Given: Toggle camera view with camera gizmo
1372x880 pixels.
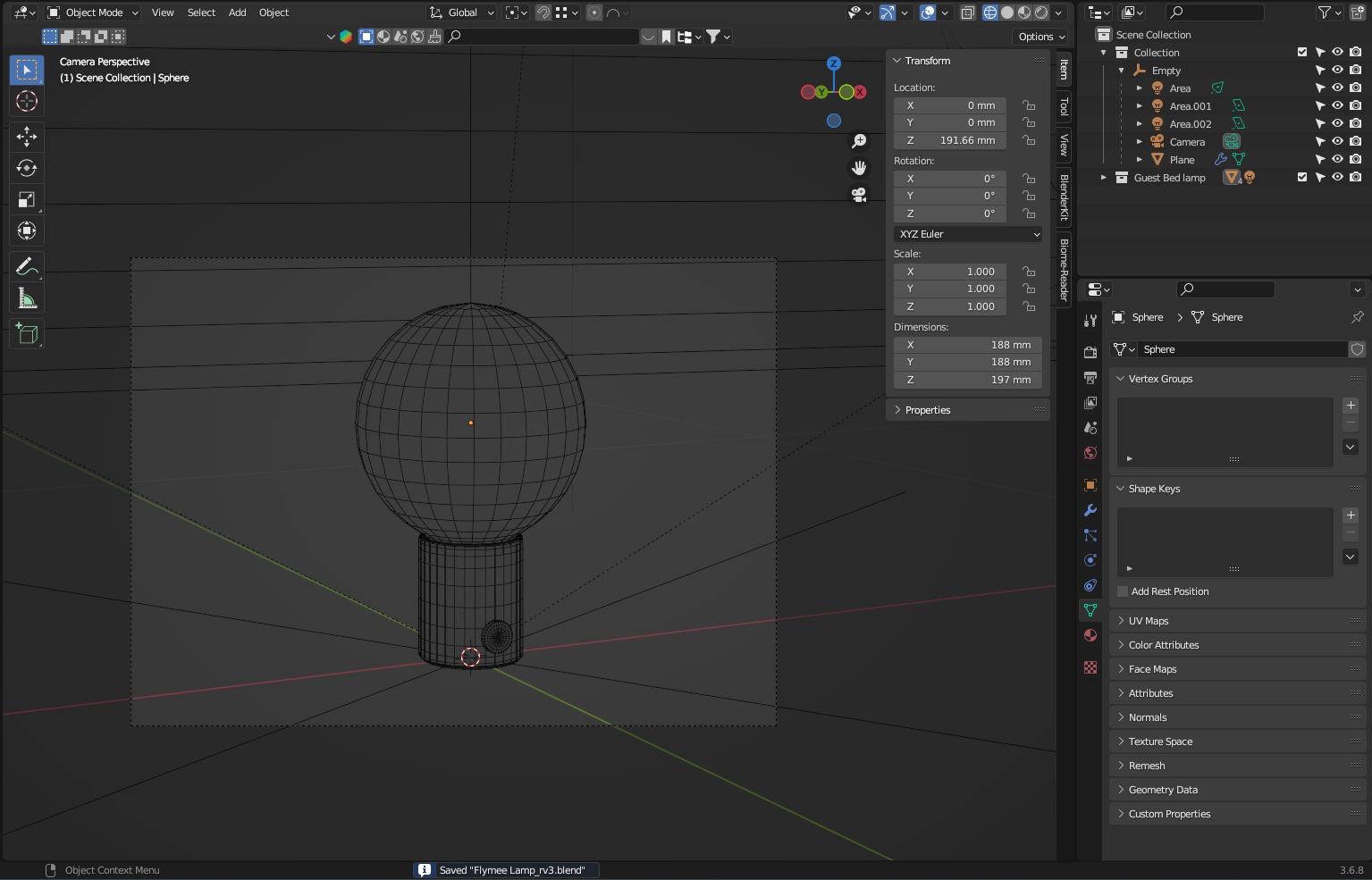Looking at the screenshot, I should click(x=859, y=195).
